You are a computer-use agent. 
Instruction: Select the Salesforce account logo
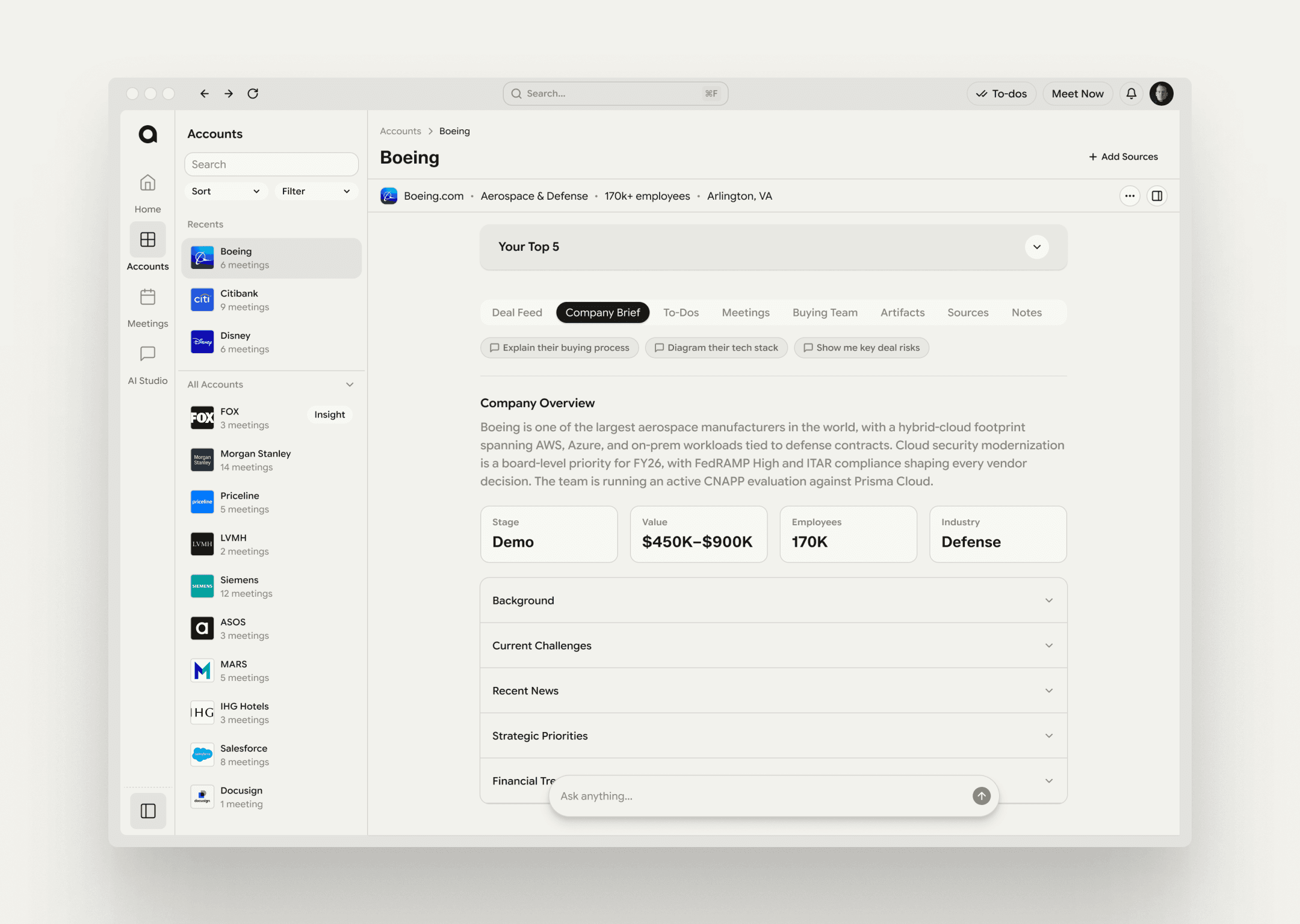(202, 754)
